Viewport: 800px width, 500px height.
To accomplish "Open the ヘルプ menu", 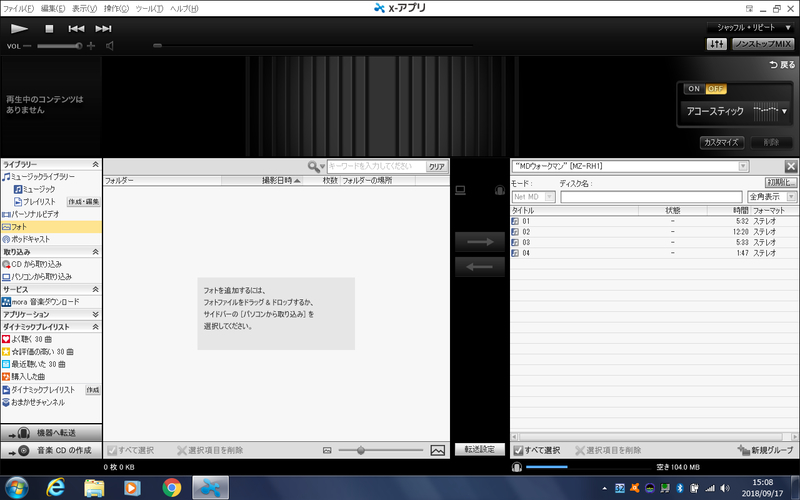I will (x=184, y=8).
